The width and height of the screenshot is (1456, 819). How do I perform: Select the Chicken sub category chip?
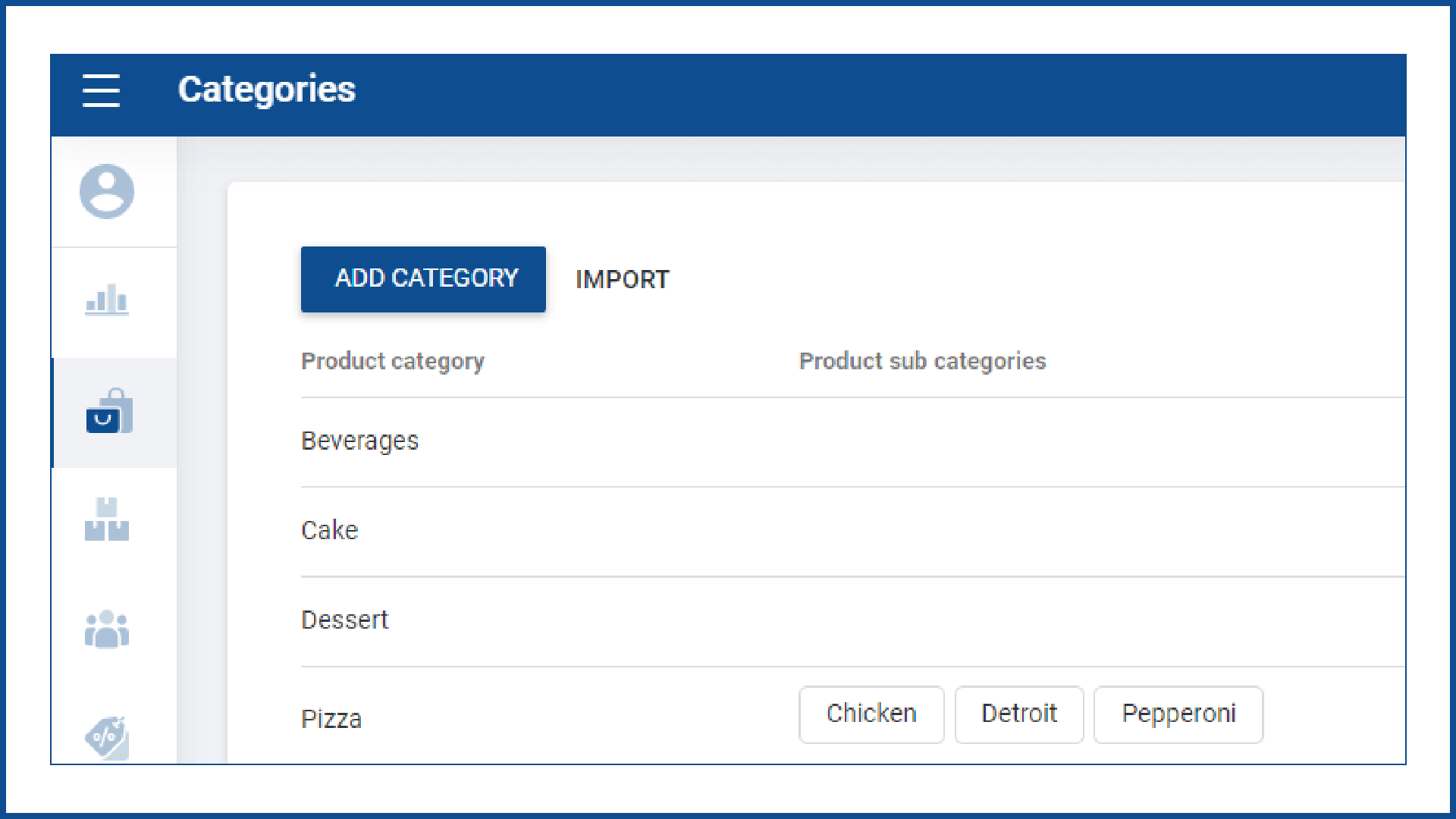pos(871,714)
